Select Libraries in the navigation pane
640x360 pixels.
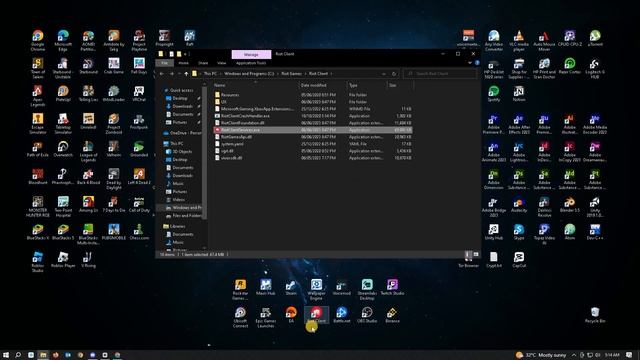tap(177, 226)
